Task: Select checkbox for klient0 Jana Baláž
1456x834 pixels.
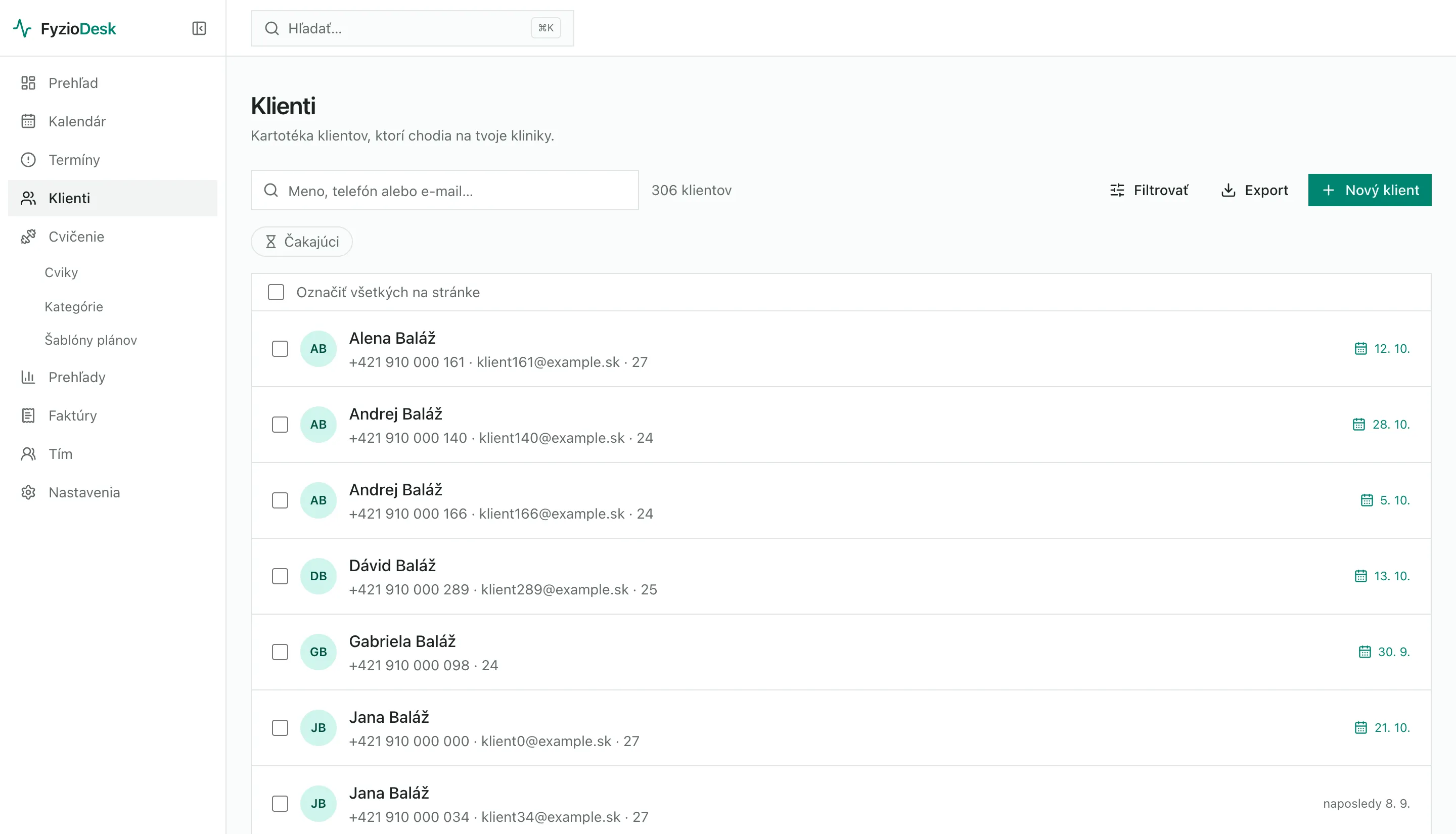Action: pos(280,728)
